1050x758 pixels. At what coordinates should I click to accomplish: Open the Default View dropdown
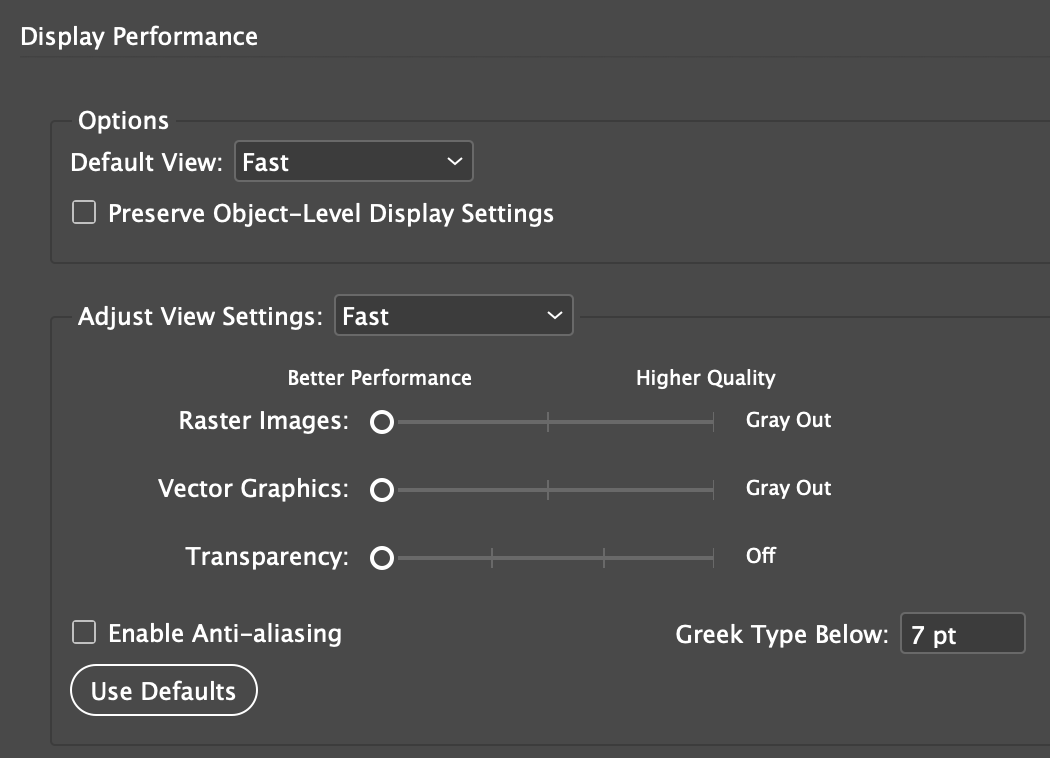point(353,162)
